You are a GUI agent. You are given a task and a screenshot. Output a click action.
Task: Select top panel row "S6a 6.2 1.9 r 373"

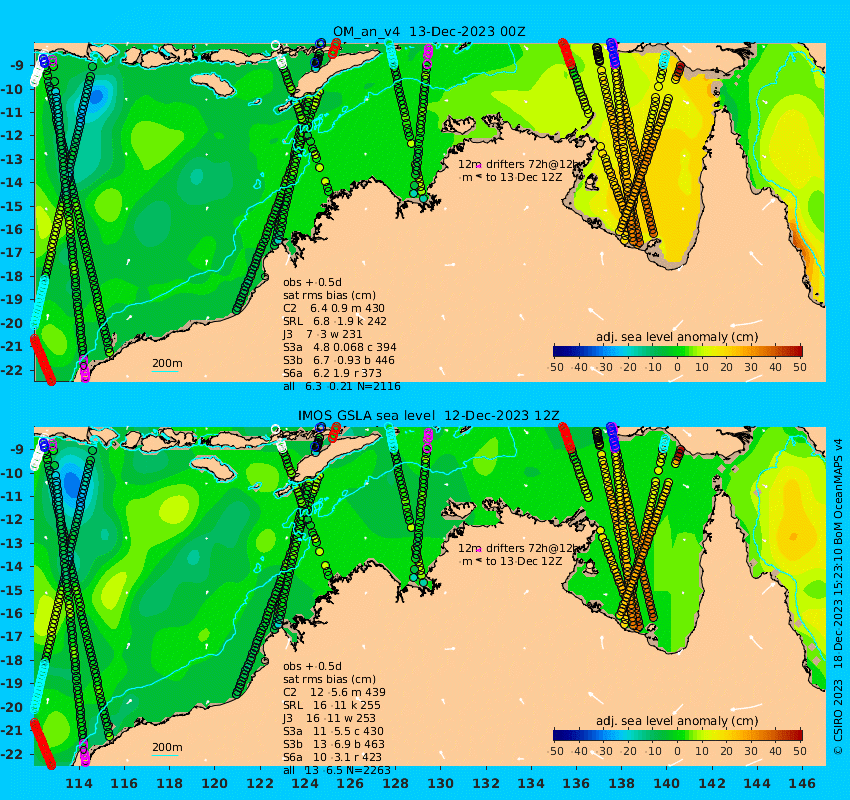tap(332, 373)
